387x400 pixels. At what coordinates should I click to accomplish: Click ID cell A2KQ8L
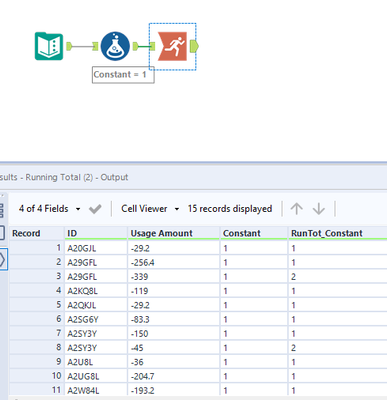pos(96,291)
